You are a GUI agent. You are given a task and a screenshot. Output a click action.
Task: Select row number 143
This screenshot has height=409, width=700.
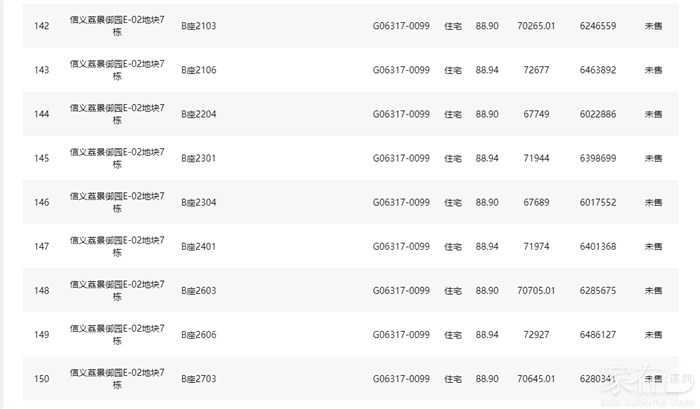pos(41,70)
